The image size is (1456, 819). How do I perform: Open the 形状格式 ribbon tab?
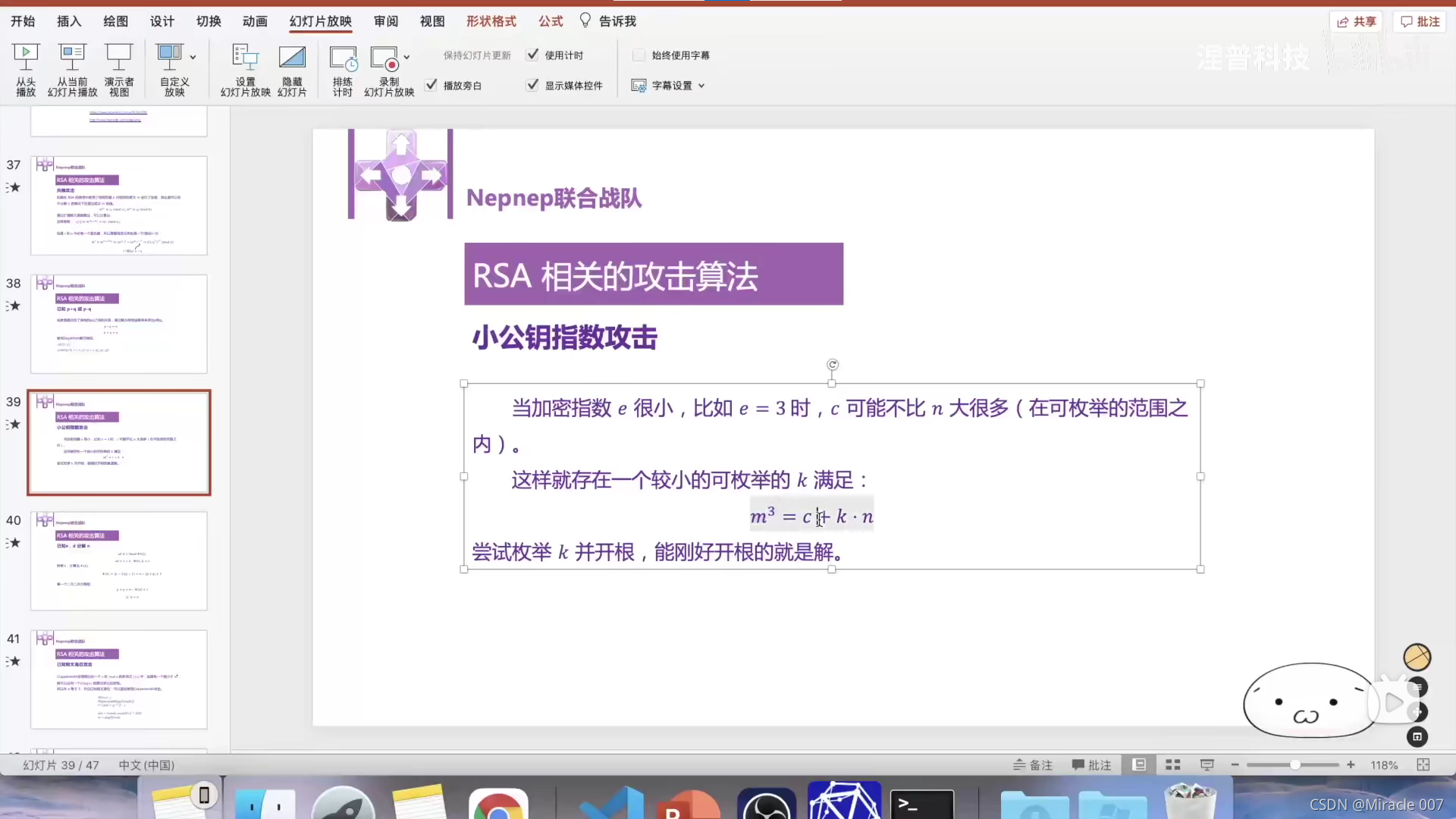coord(491,21)
